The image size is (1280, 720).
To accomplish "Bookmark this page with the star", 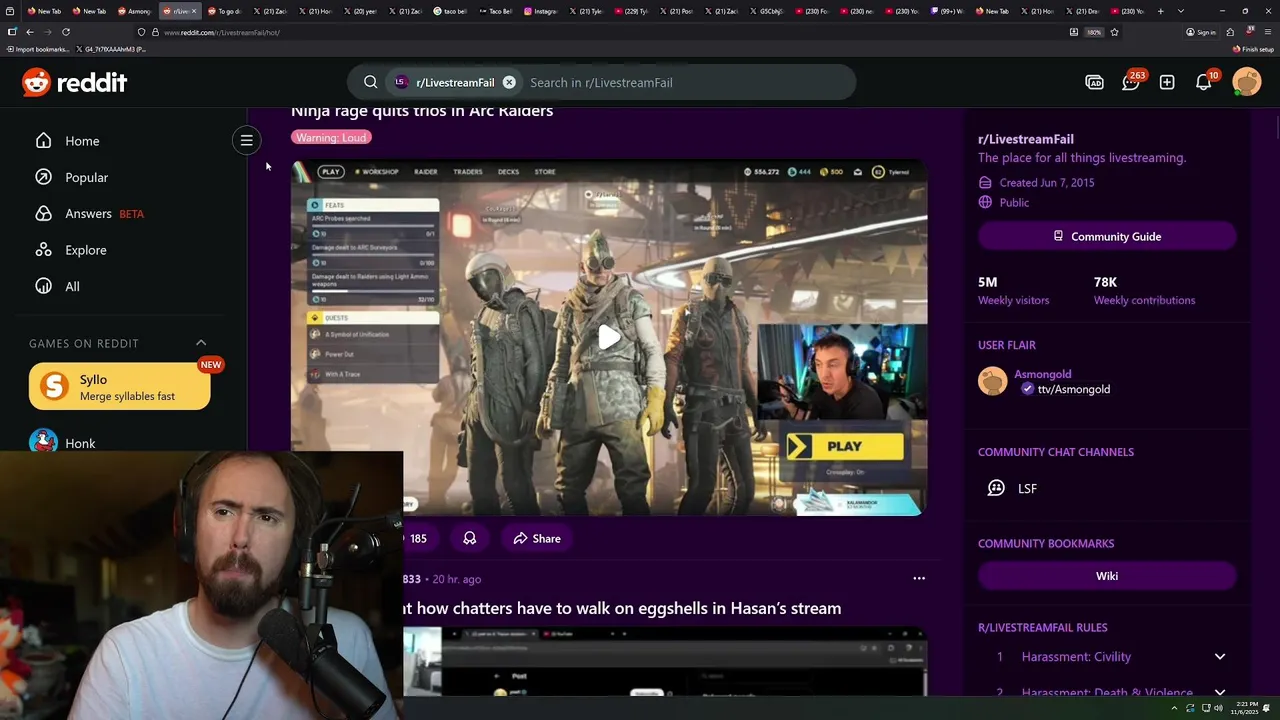I will click(x=1114, y=32).
